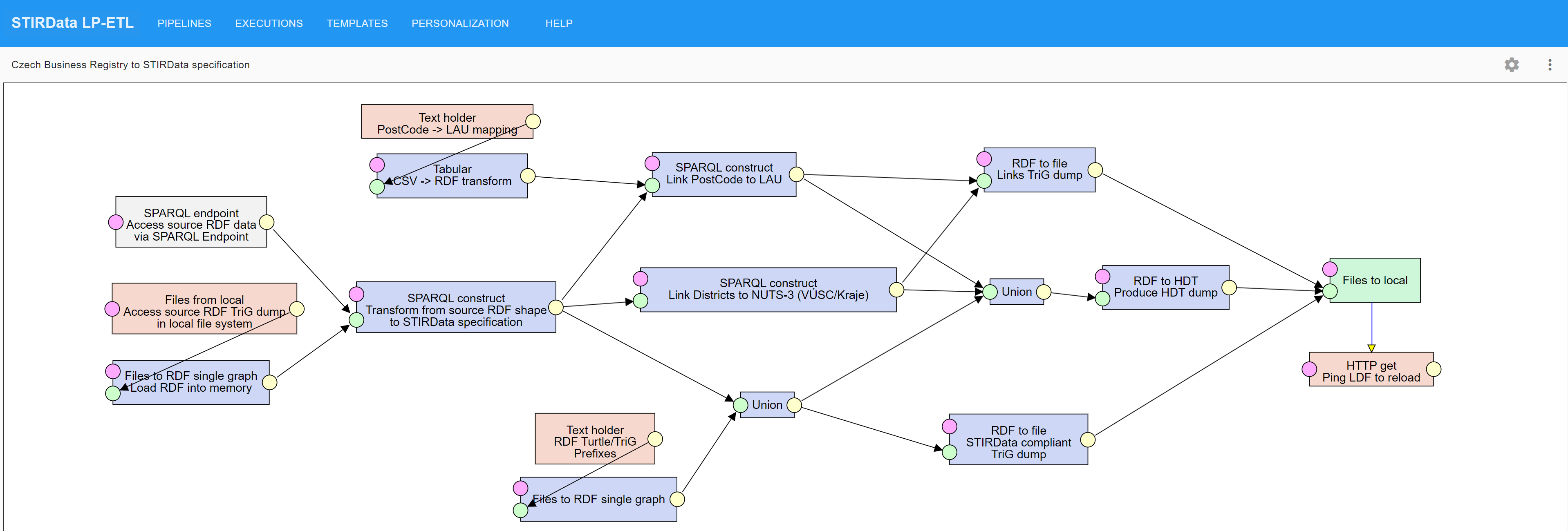Click the pink configuration port of Files to local
This screenshot has width=1568, height=531.
coord(1330,270)
